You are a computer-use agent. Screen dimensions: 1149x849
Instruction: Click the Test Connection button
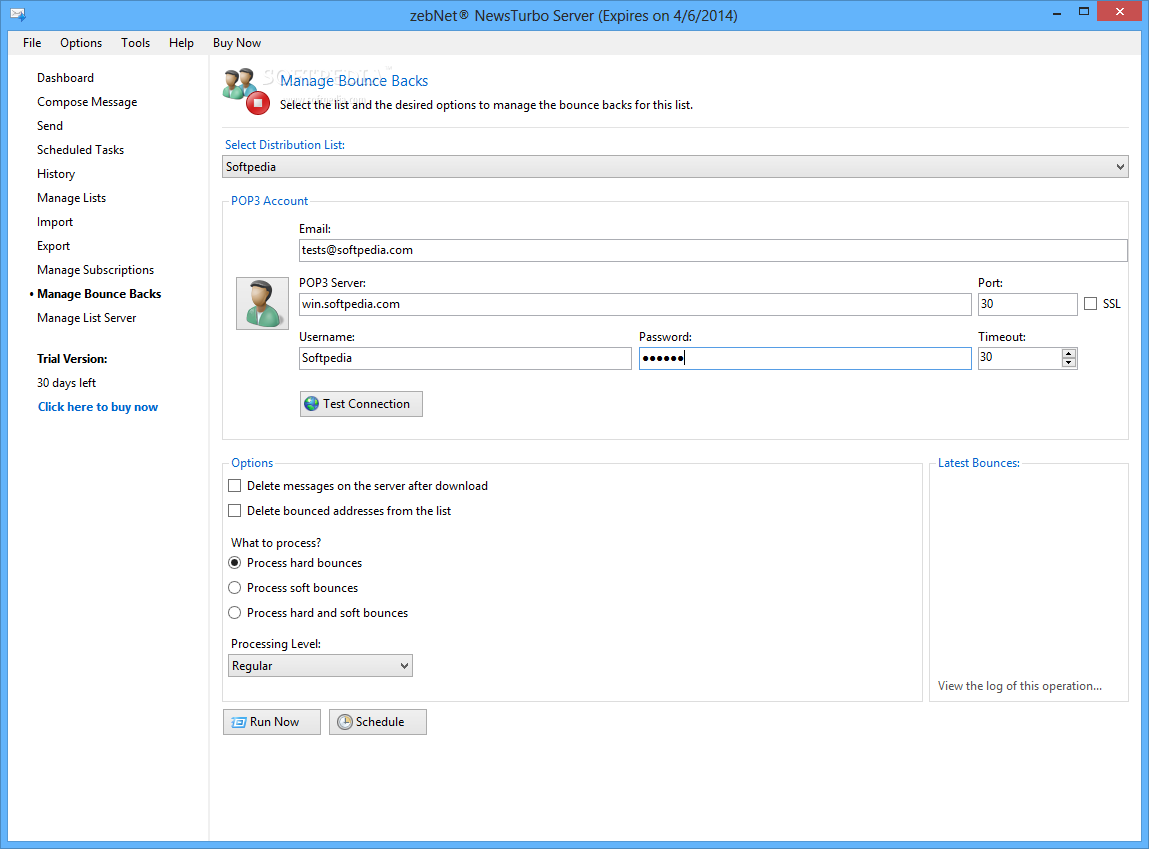coord(361,404)
